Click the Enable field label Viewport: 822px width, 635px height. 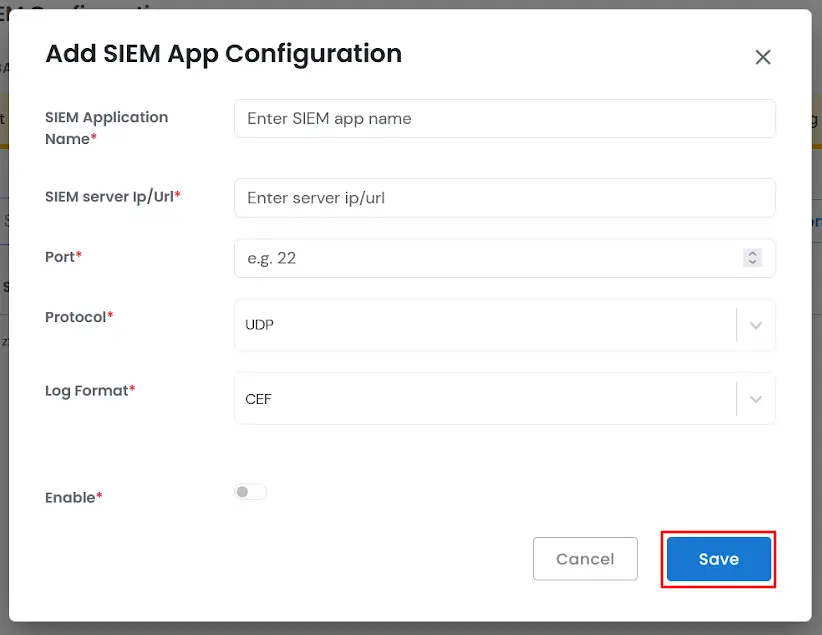tap(69, 497)
